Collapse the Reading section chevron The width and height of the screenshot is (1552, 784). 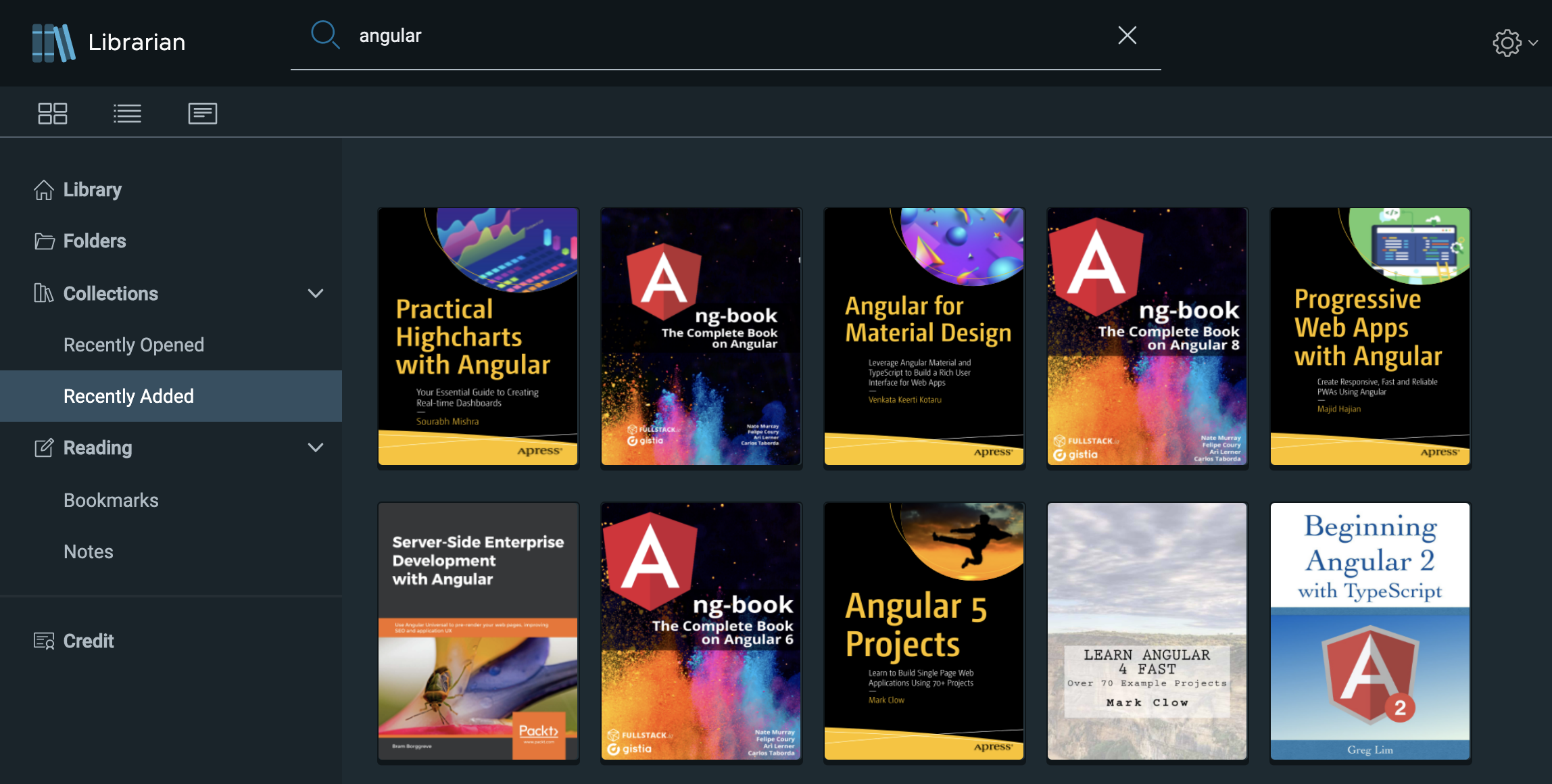click(315, 447)
